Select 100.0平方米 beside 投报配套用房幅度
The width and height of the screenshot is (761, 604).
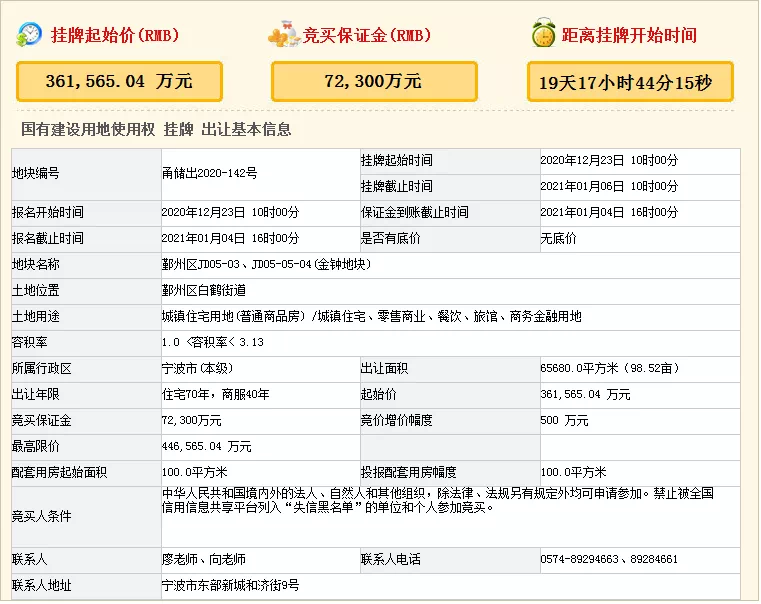pyautogui.click(x=574, y=473)
